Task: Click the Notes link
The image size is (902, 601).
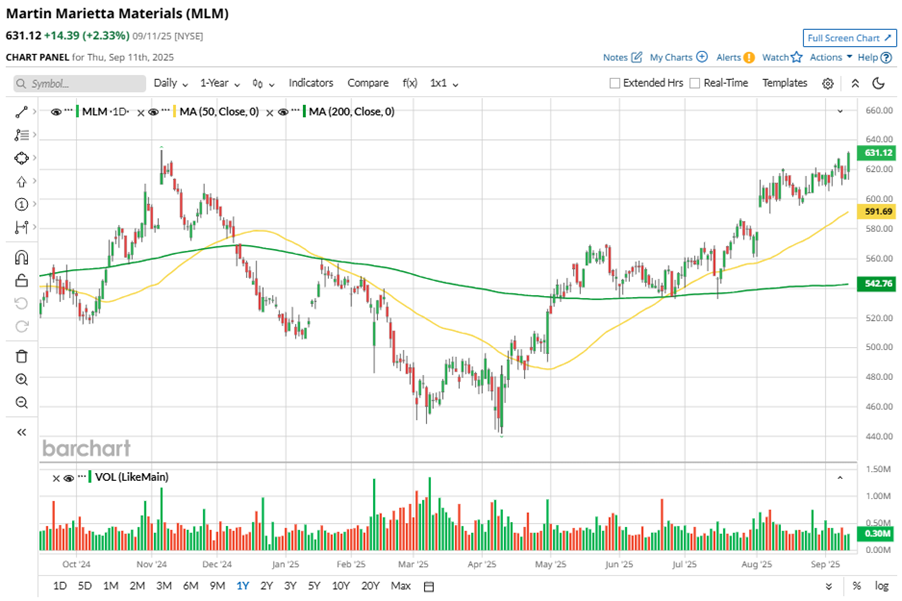Action: (622, 58)
